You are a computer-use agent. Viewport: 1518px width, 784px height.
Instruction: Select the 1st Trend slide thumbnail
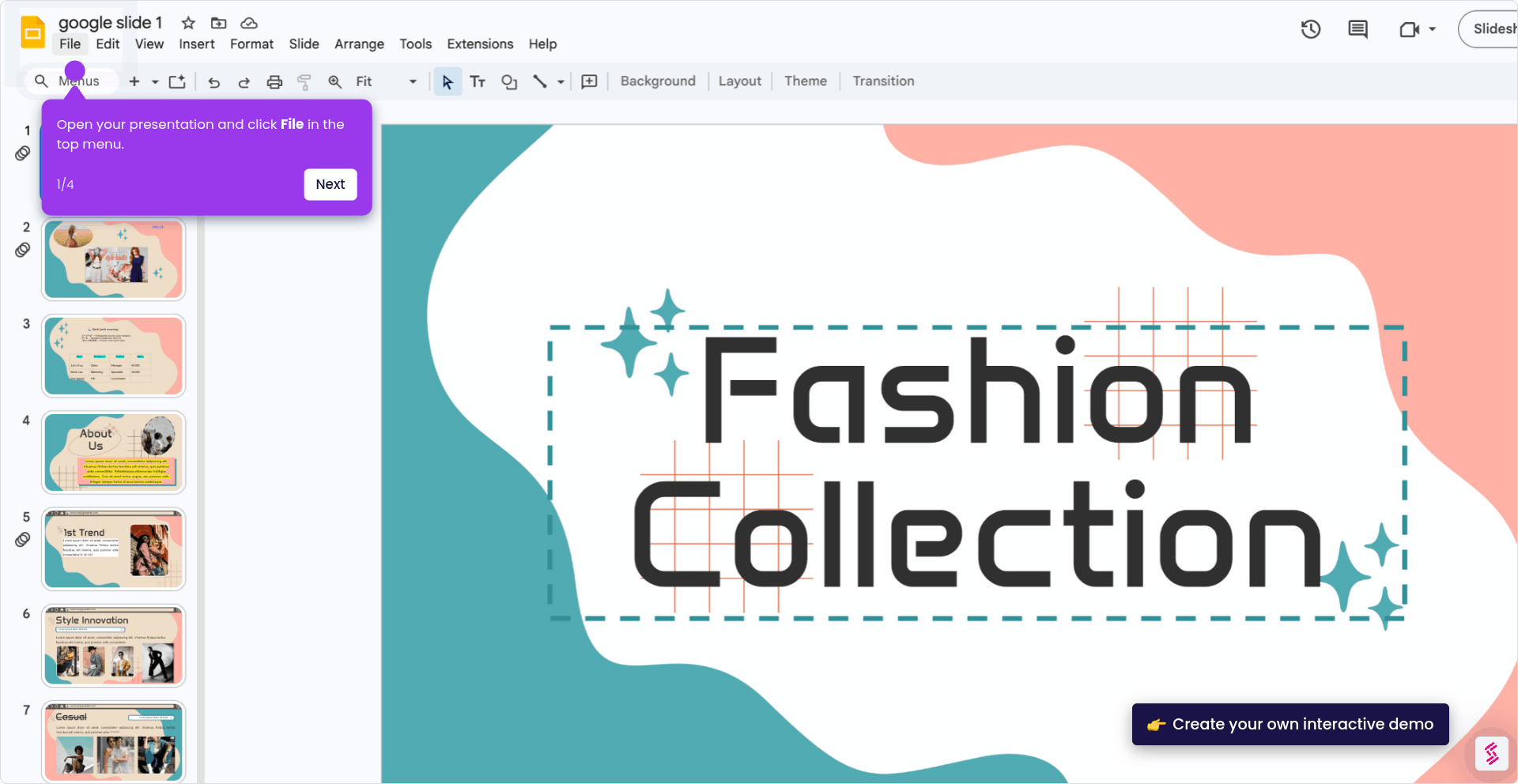coord(114,549)
